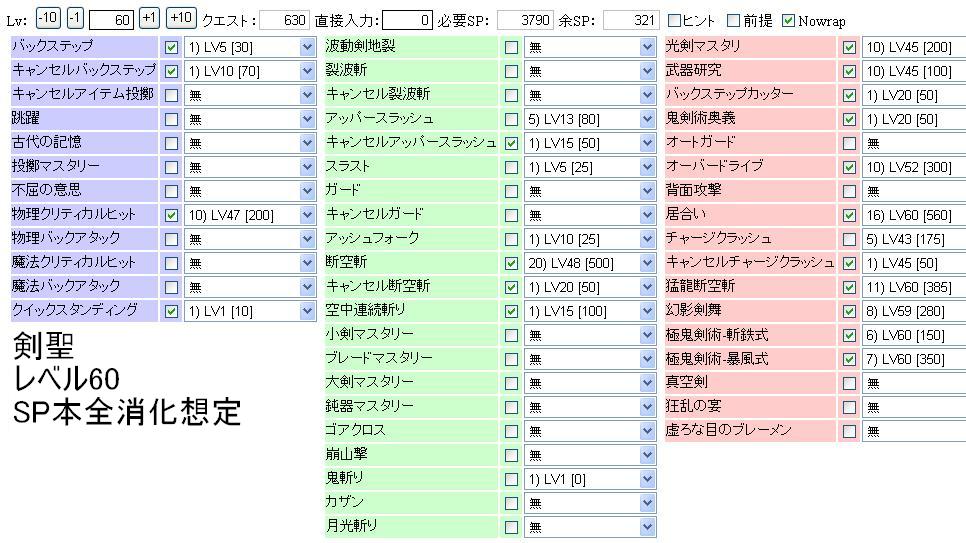Check the 波動剣地裂 checkbox
The width and height of the screenshot is (966, 543).
[x=511, y=47]
